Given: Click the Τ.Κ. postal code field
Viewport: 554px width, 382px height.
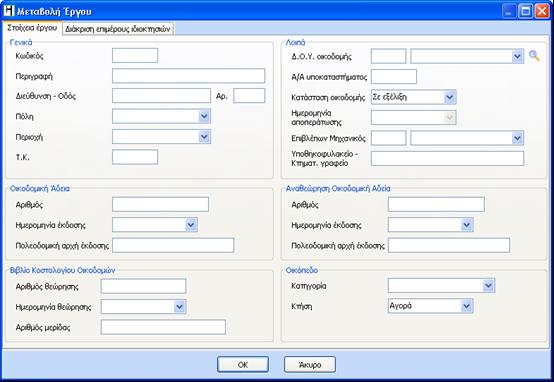Looking at the screenshot, I should click(135, 157).
